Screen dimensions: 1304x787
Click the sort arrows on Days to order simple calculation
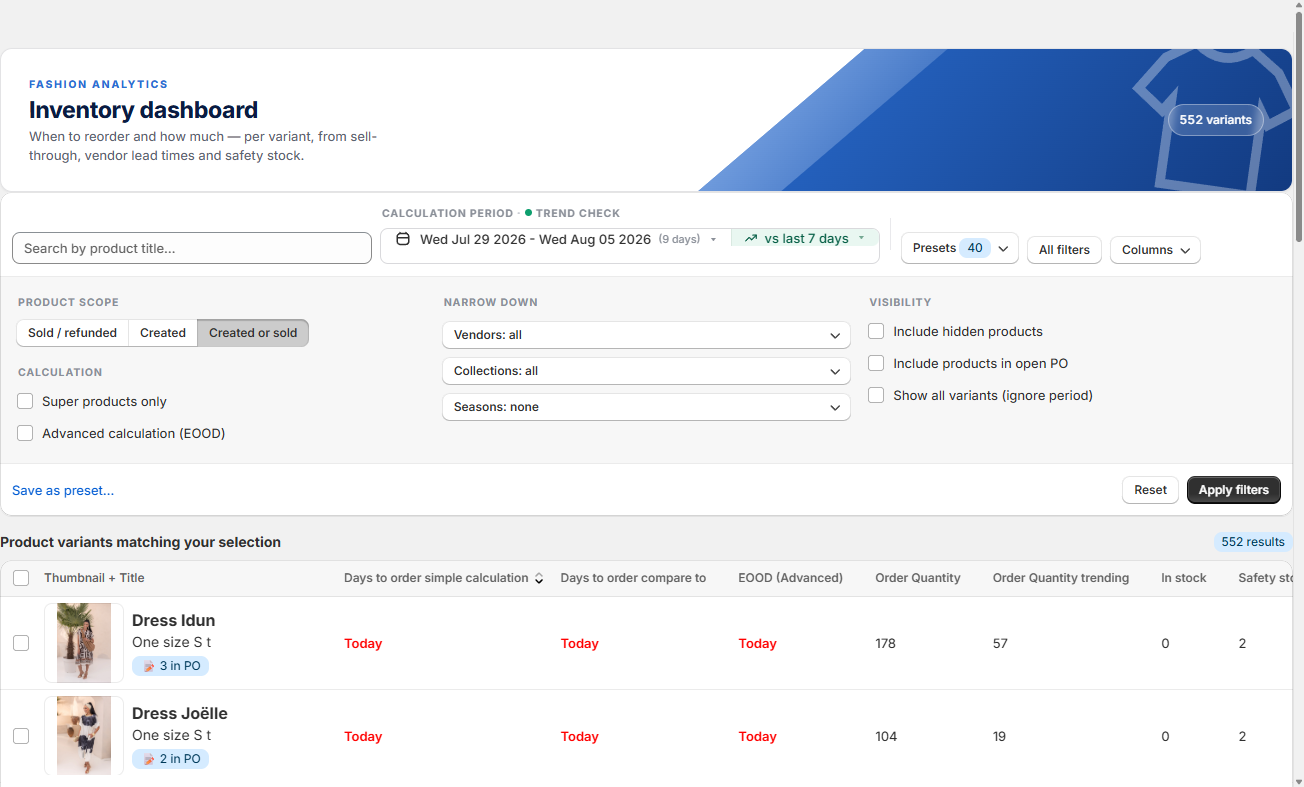(539, 578)
